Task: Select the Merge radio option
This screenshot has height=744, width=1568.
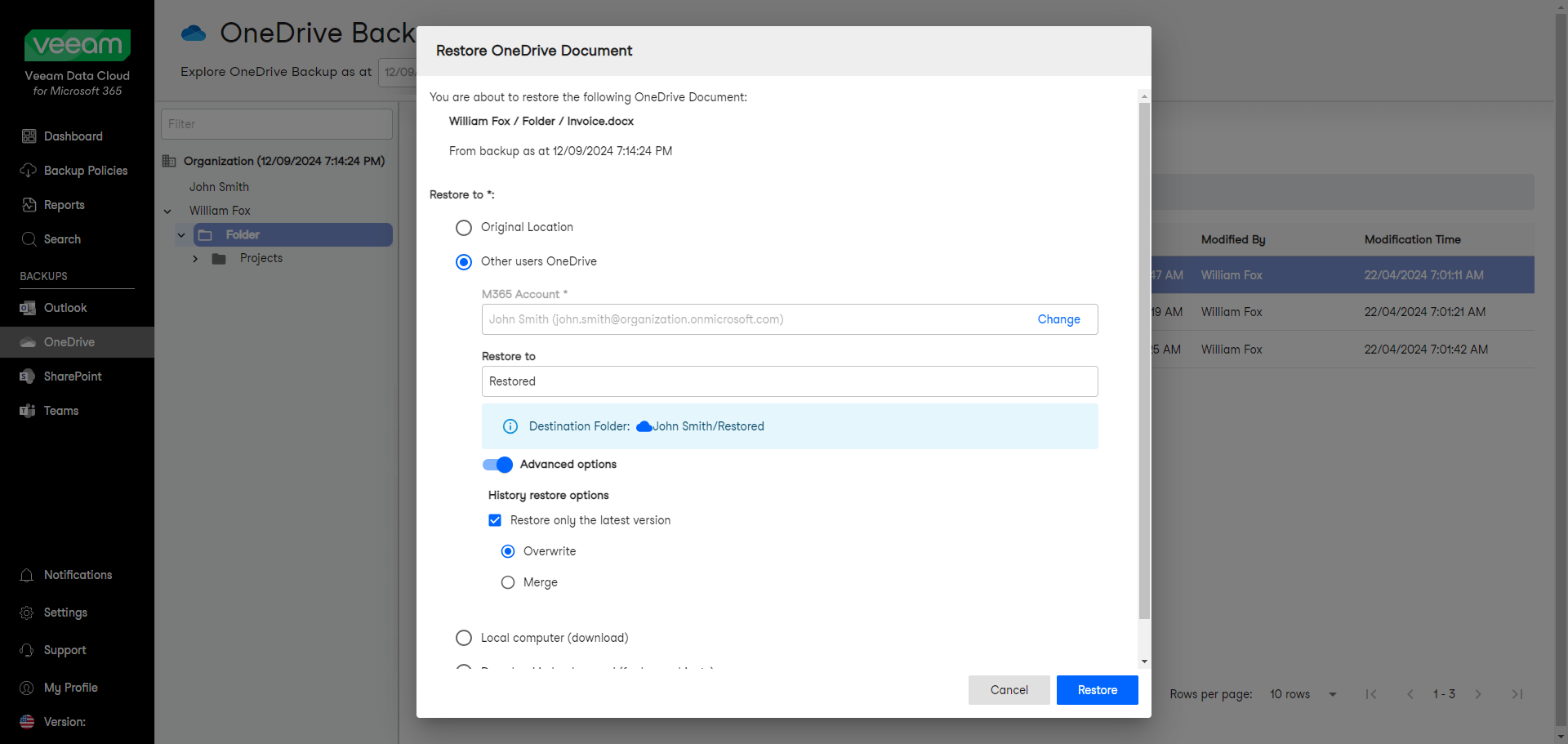Action: pos(508,582)
